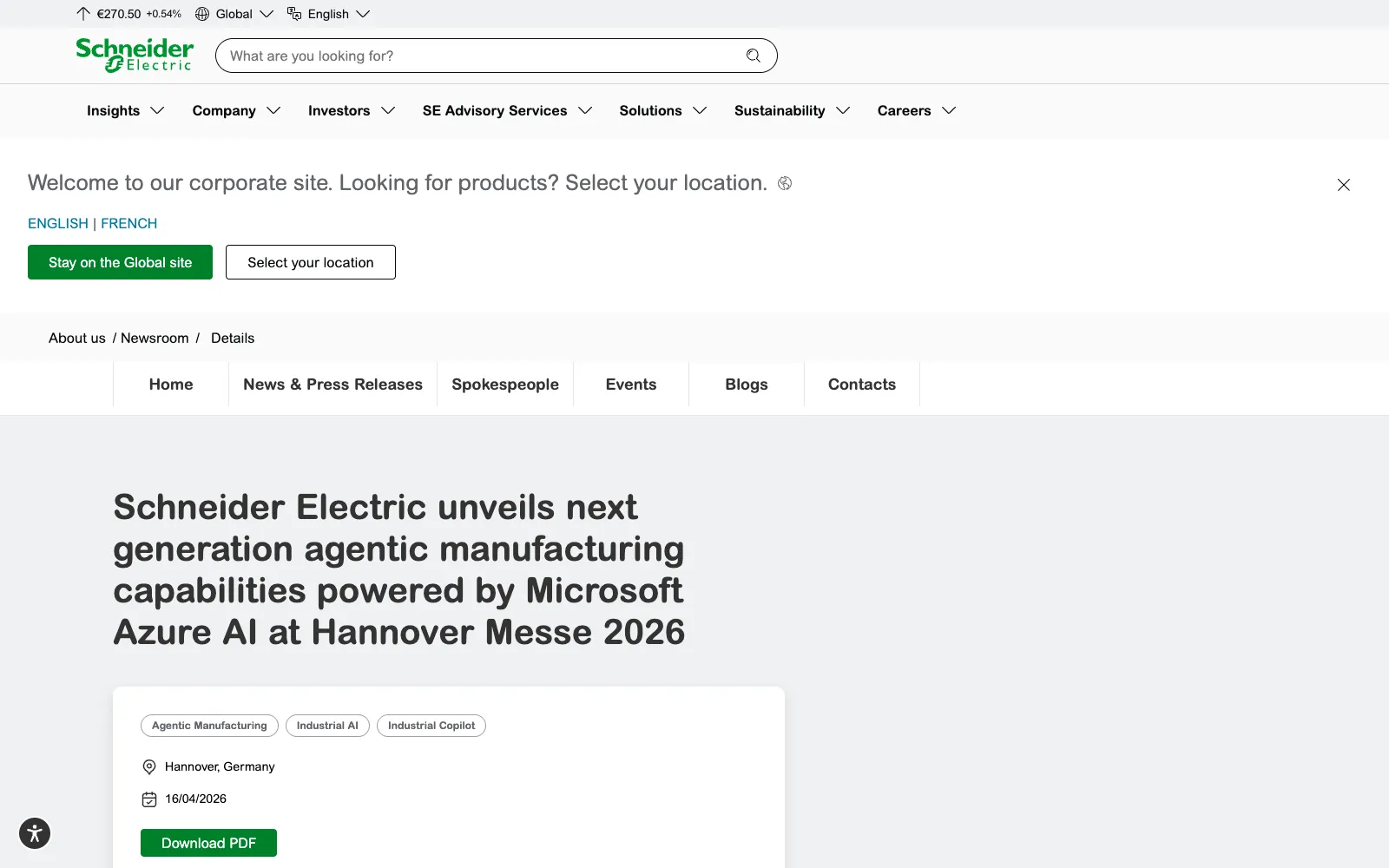Click the 16/04/2026 date text
Screen dimensions: 1389x868
(x=196, y=799)
